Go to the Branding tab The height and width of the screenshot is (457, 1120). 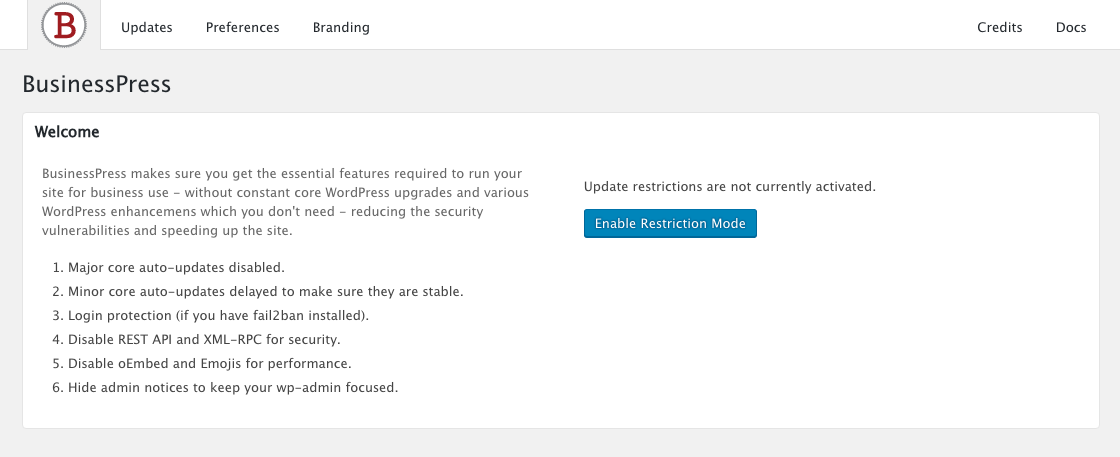point(341,28)
